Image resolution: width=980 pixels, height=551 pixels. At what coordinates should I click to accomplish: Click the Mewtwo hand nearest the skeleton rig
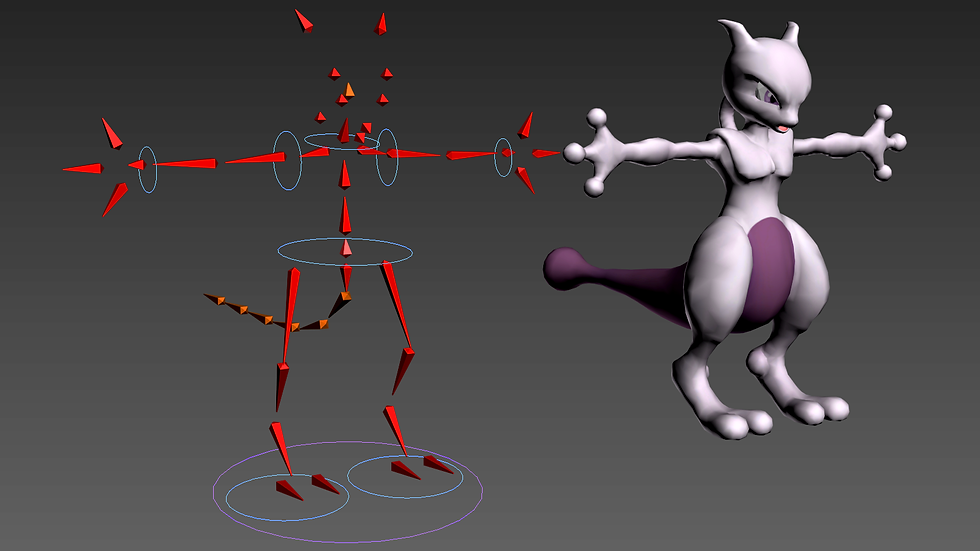point(594,151)
